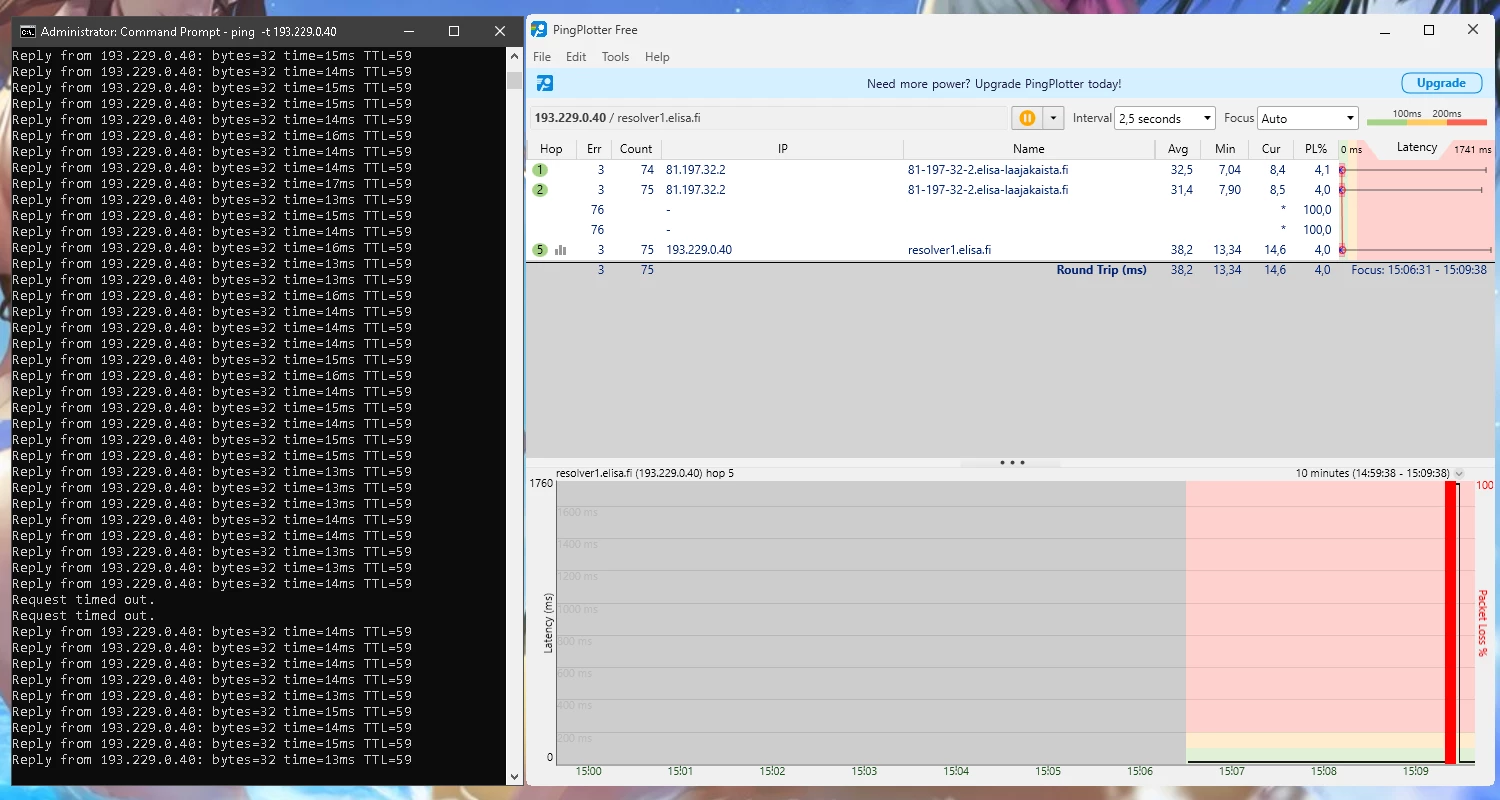Click the 'Focus: 15:06:31 - 15:09:38' text
Image resolution: width=1500 pixels, height=800 pixels.
tap(1419, 270)
